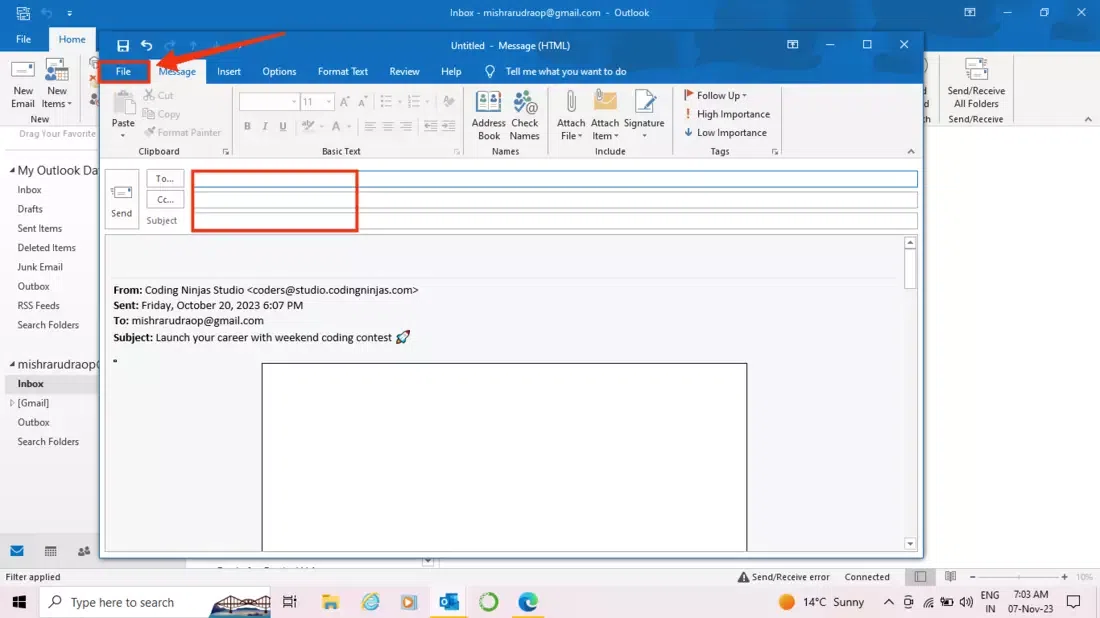Toggle Italic formatting
1100x618 pixels.
265,126
